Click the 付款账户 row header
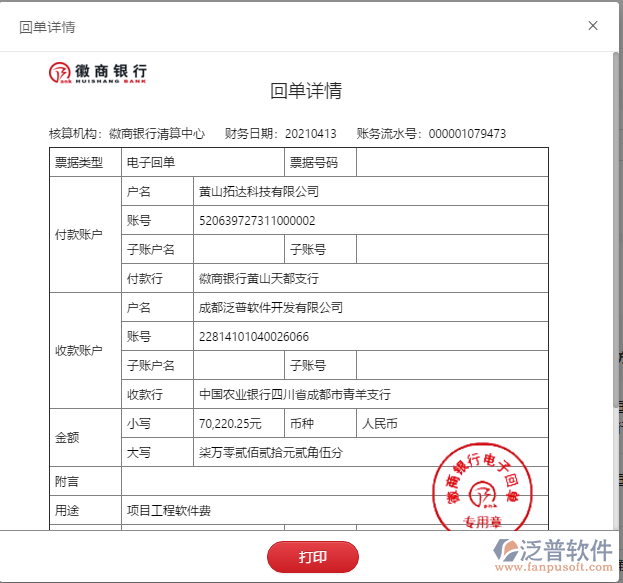 pyautogui.click(x=85, y=234)
